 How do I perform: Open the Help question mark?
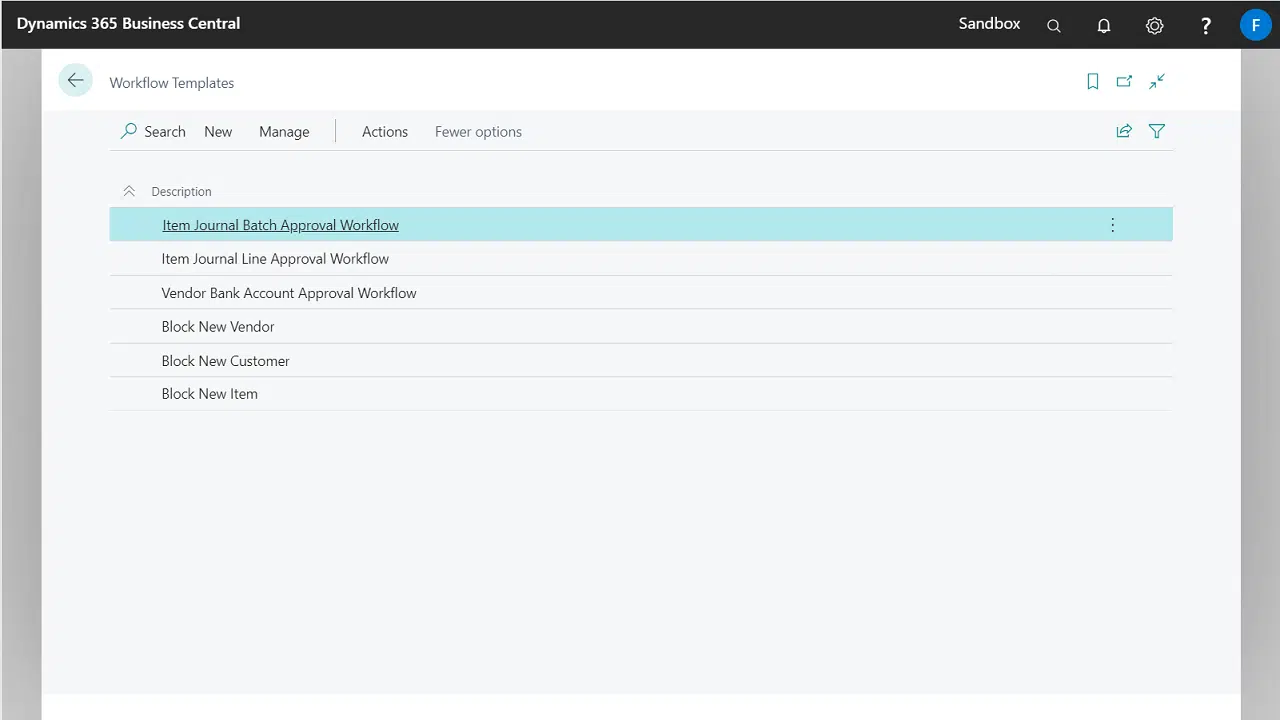point(1206,26)
